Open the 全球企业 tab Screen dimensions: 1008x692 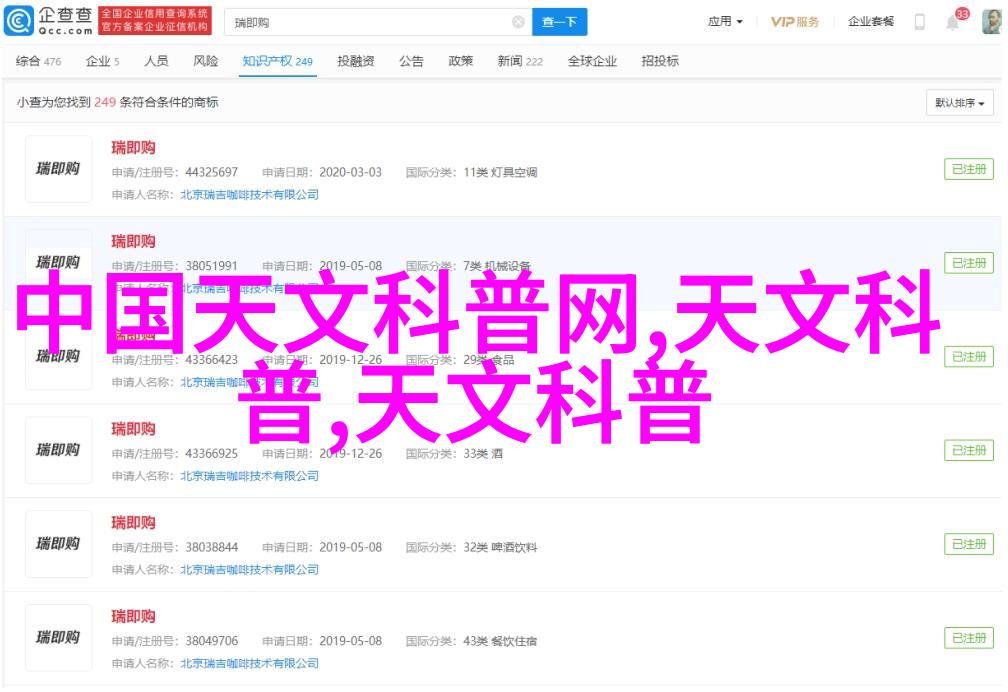coord(592,61)
